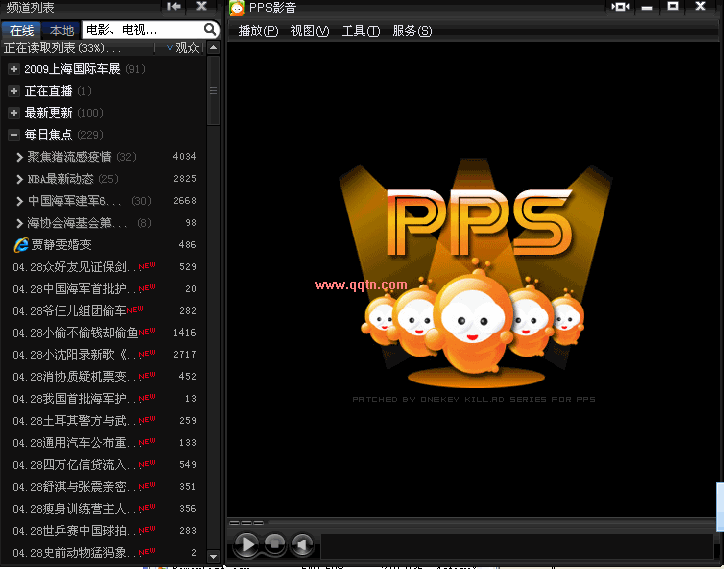Click the search magnifier icon

(x=210, y=30)
